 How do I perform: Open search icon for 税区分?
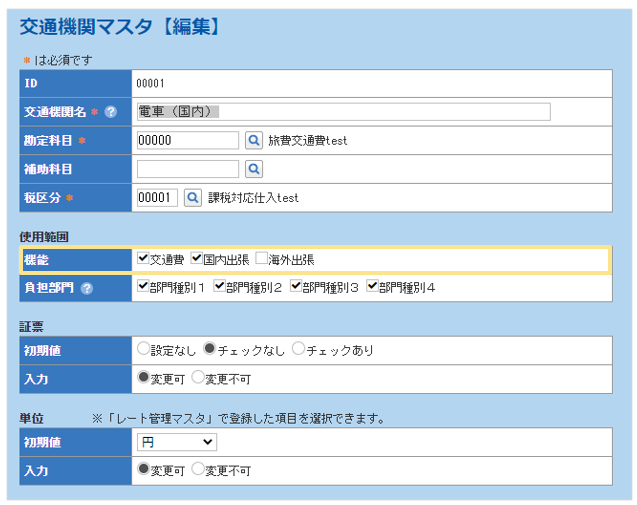click(193, 198)
